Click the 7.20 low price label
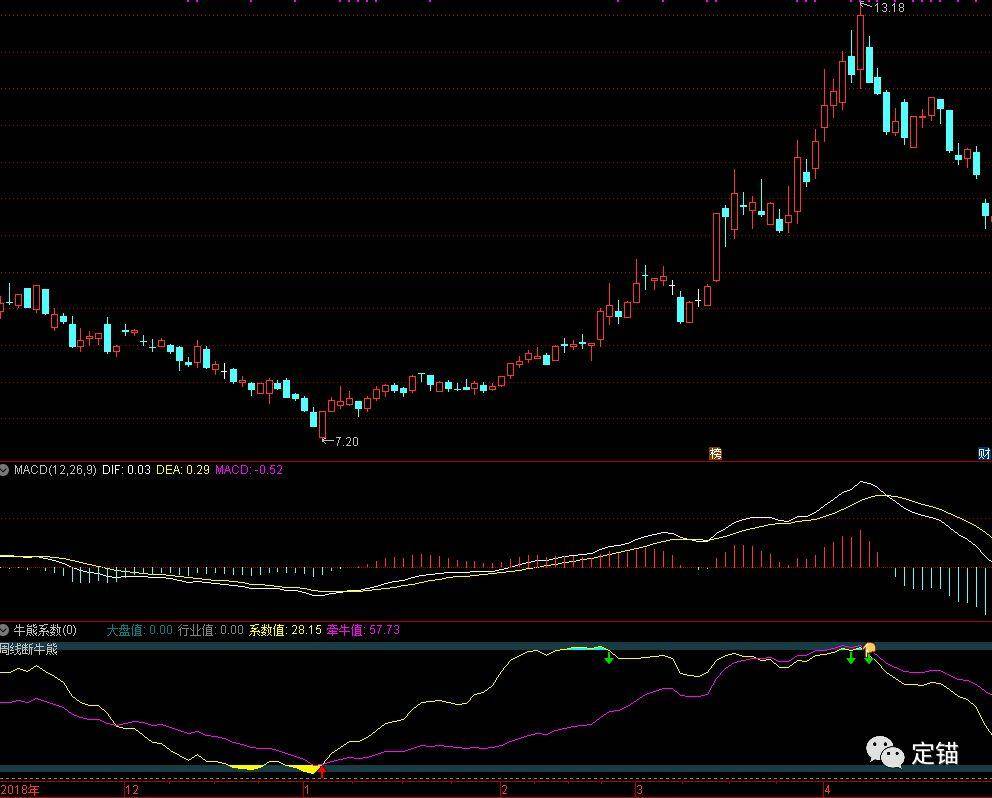 point(346,442)
